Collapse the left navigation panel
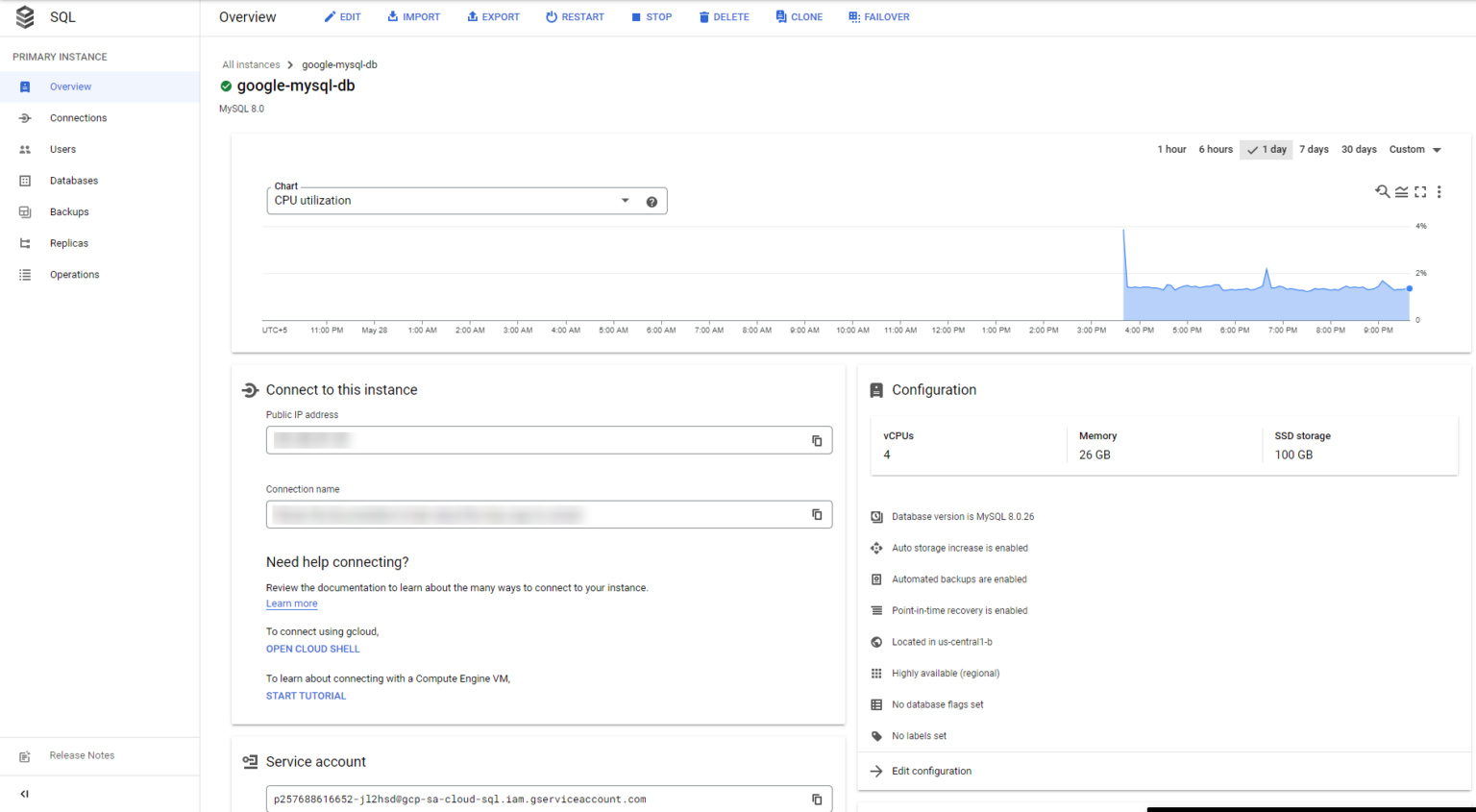This screenshot has width=1476, height=812. 24,794
